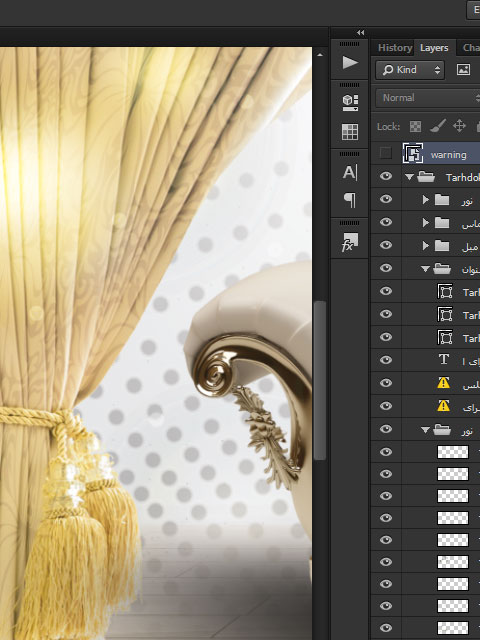Collapse the Tarhdol group
The width and height of the screenshot is (480, 640).
[x=409, y=177]
